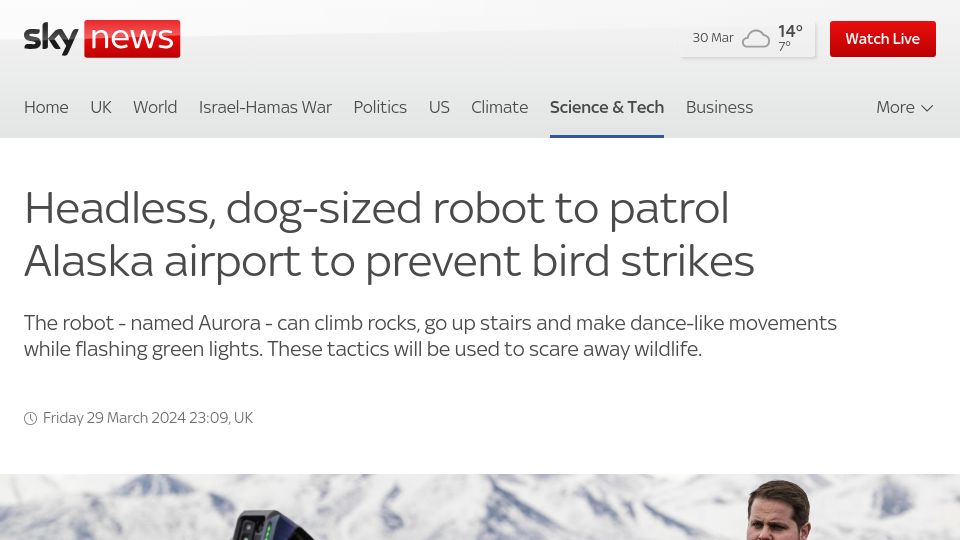The image size is (960, 540).
Task: Open Israel-Hamas War coverage
Action: coord(265,107)
